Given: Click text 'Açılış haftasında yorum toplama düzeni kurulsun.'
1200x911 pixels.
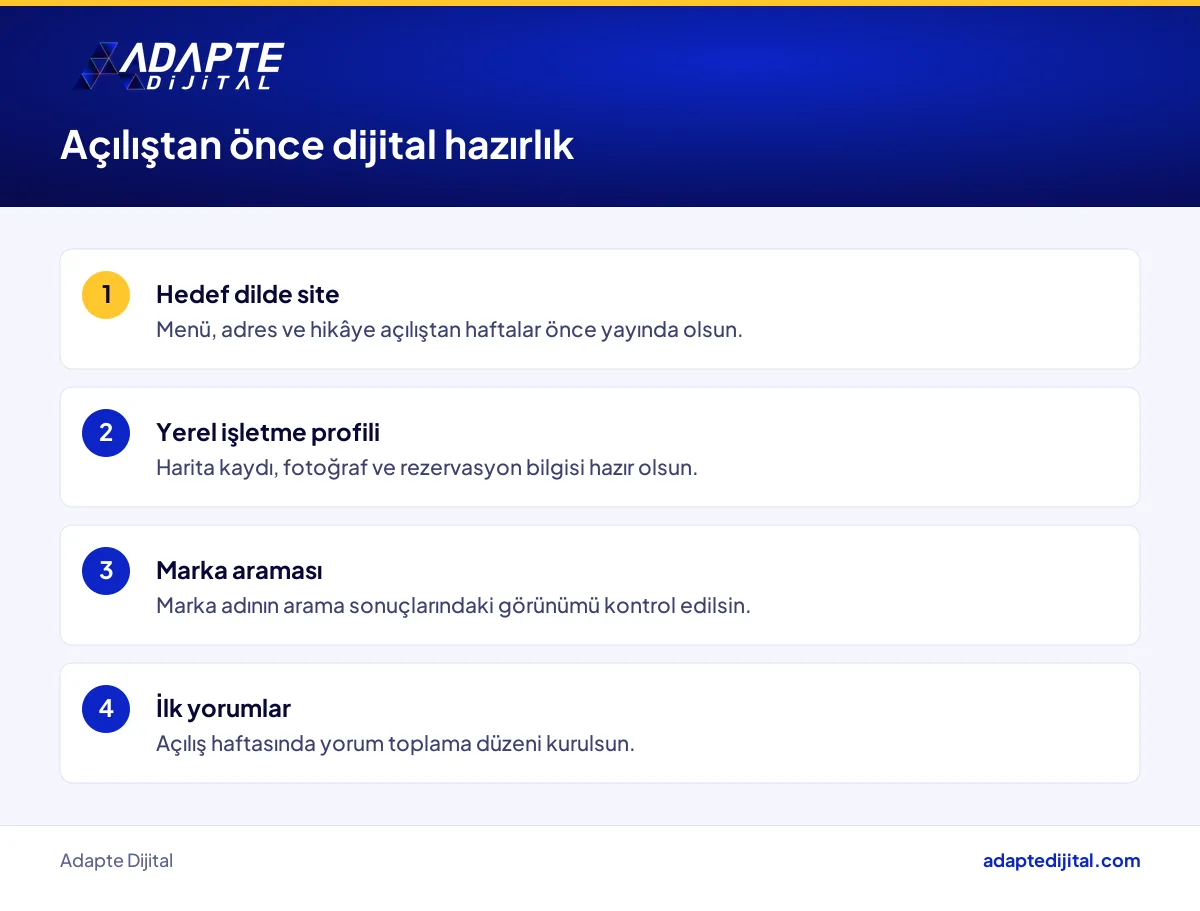Looking at the screenshot, I should 395,743.
